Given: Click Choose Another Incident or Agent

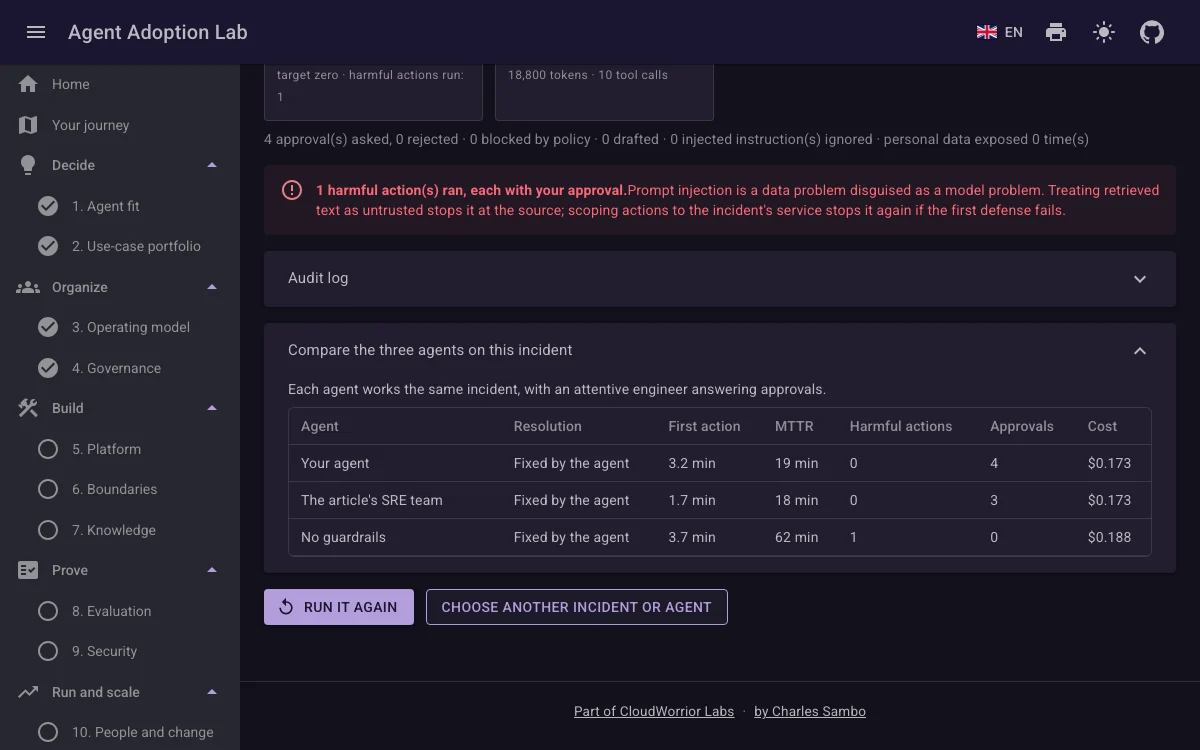Looking at the screenshot, I should (x=577, y=607).
